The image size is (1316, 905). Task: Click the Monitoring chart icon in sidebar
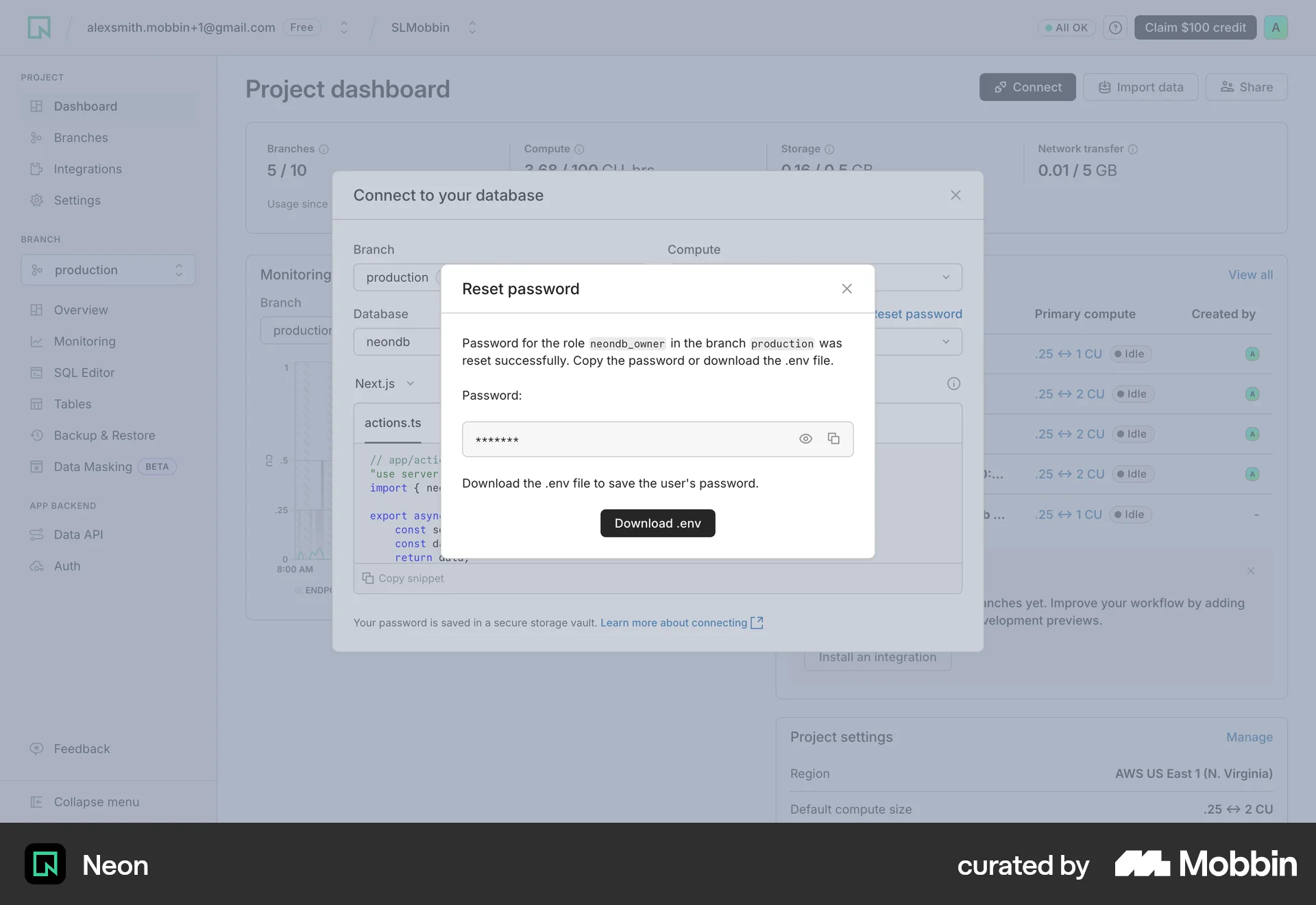click(36, 341)
